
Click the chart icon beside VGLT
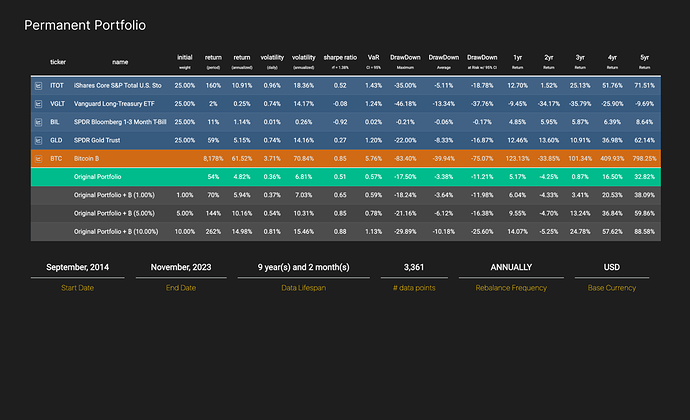(37, 104)
